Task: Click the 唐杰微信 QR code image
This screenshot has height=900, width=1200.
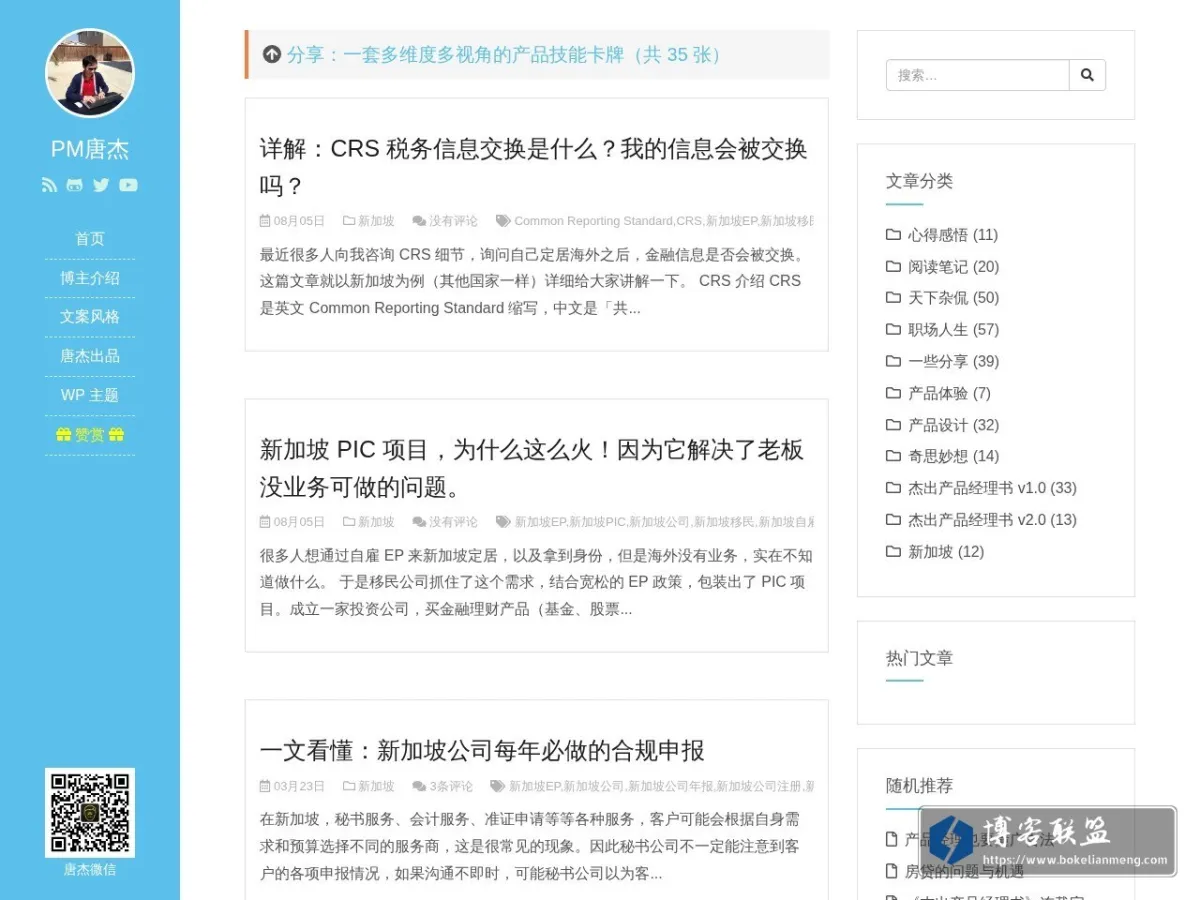Action: coord(90,812)
